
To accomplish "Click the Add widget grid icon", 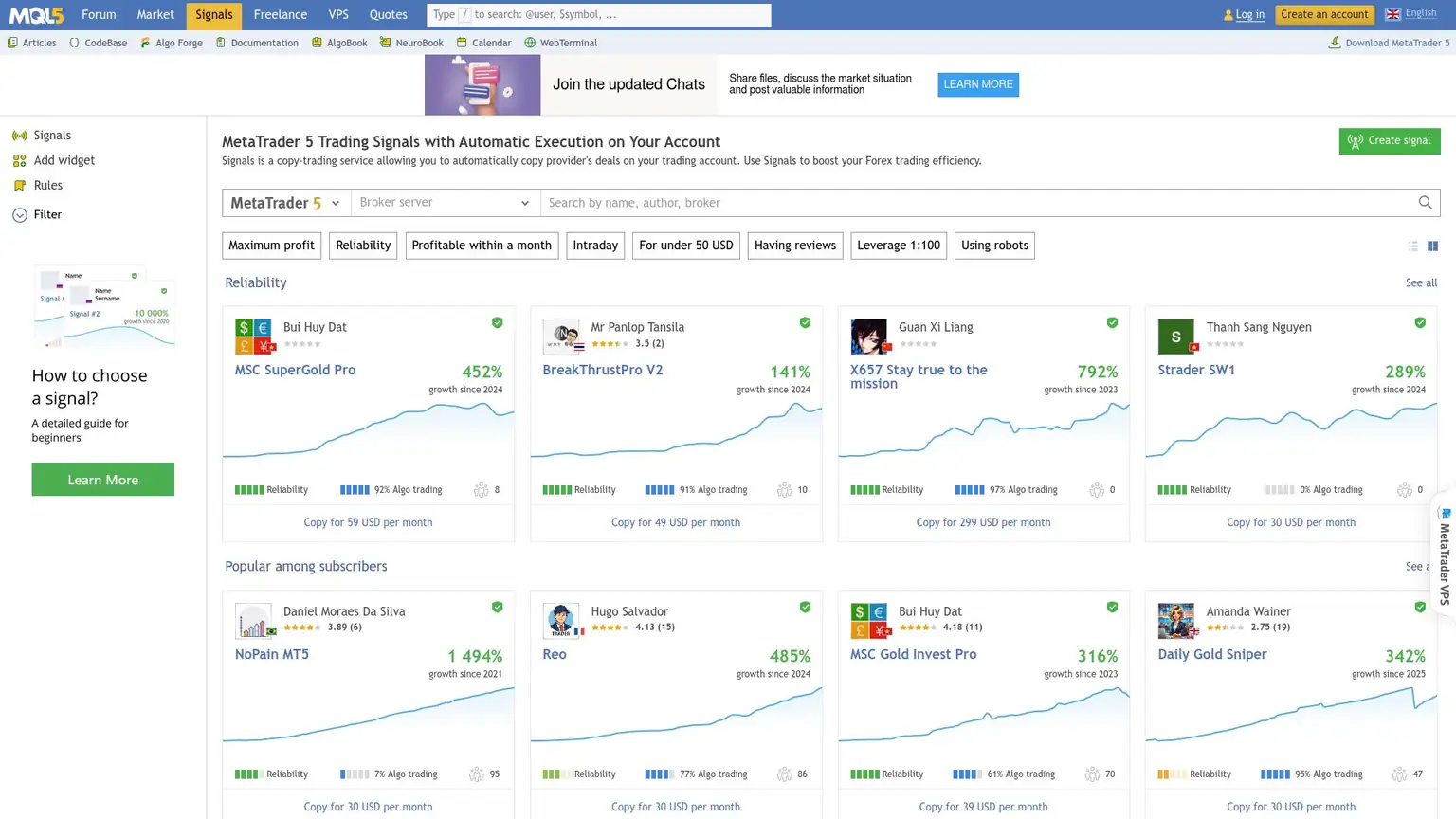I will [20, 161].
